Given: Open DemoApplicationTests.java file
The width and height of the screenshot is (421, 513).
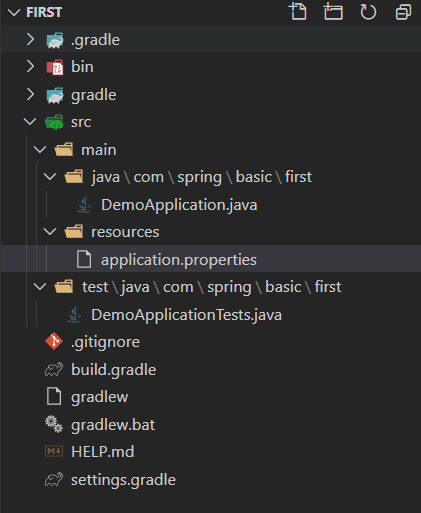Looking at the screenshot, I should point(187,315).
